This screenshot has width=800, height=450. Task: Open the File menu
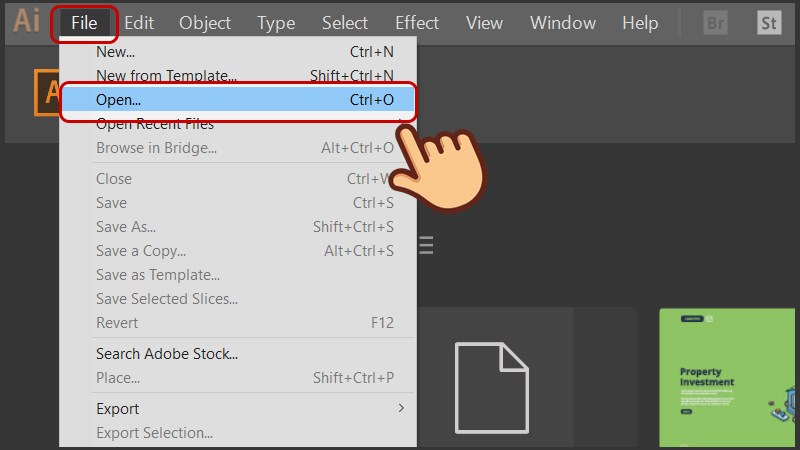pyautogui.click(x=84, y=22)
